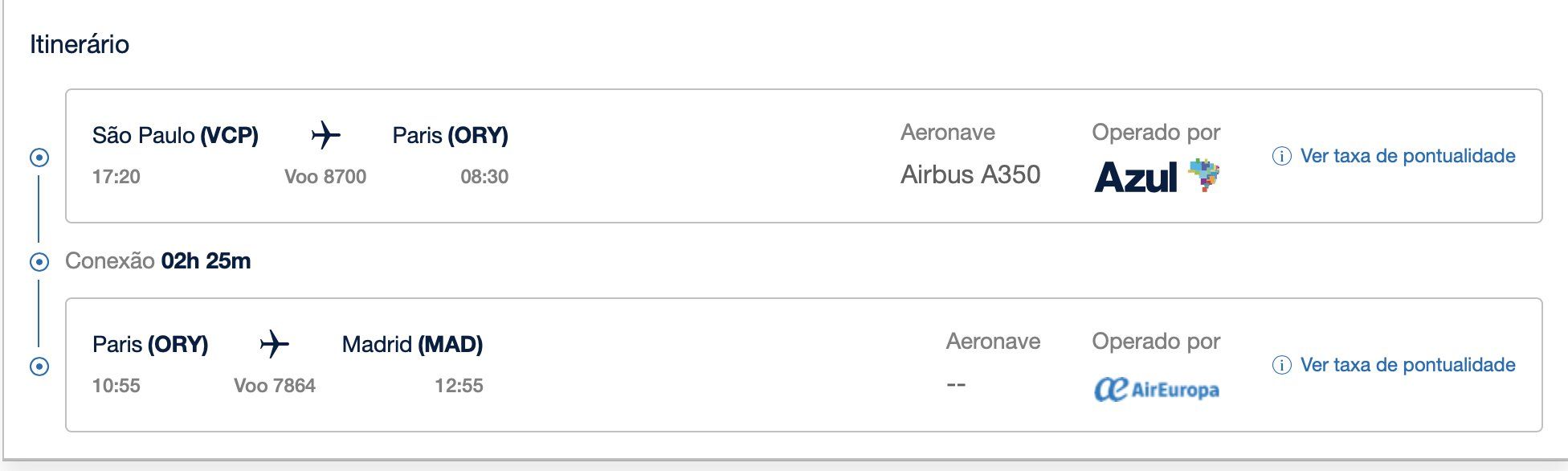Click the 'Voo 7864' flight number
This screenshot has height=471, width=1568.
(x=275, y=386)
